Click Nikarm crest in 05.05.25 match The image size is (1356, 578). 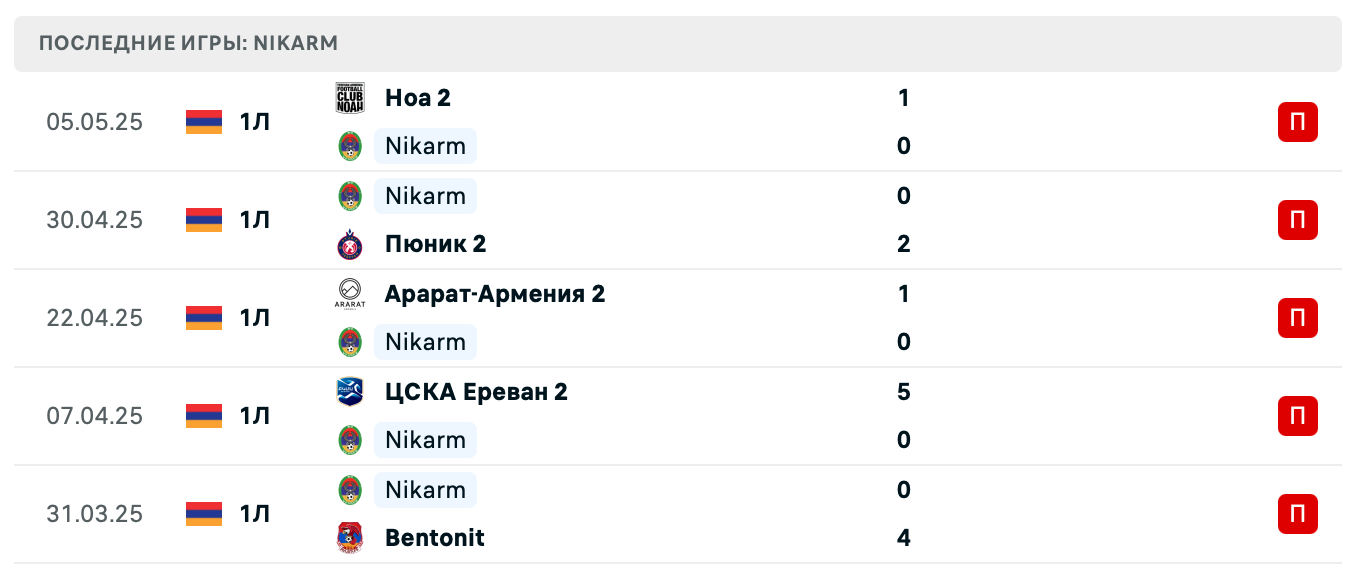click(349, 146)
